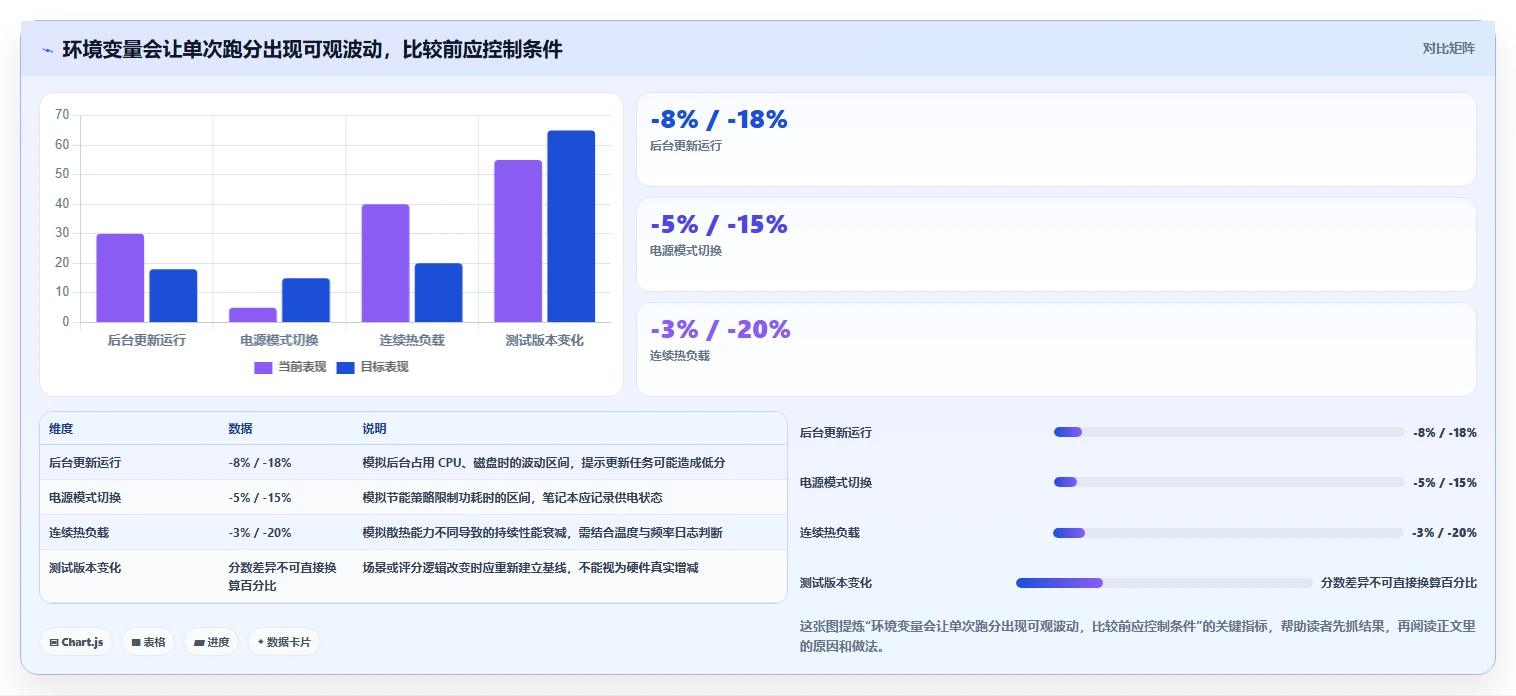The width and height of the screenshot is (1516, 696).
Task: Click the 进度 tag chip
Action: 211,642
